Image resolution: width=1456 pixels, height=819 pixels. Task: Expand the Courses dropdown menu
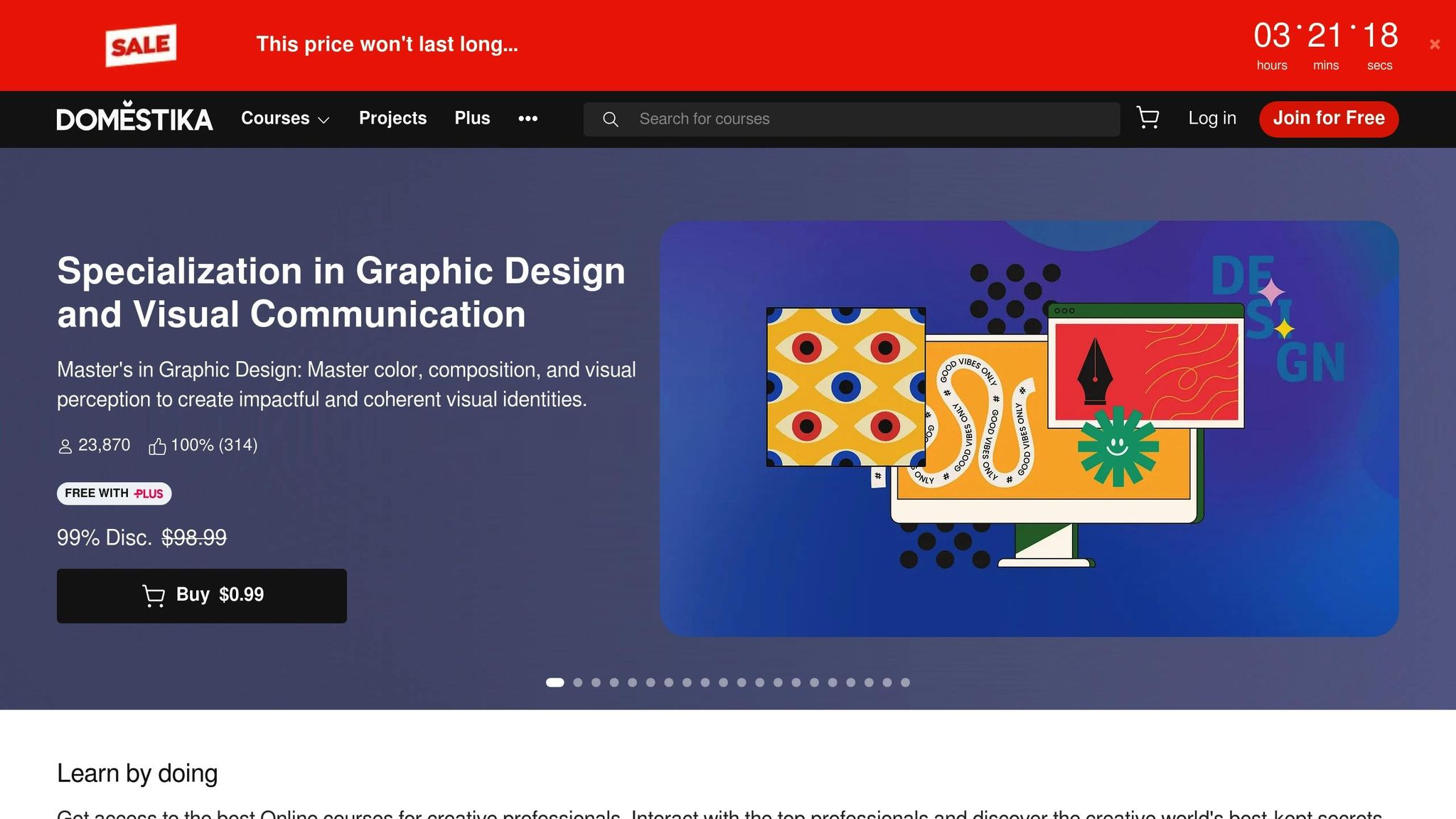tap(276, 119)
